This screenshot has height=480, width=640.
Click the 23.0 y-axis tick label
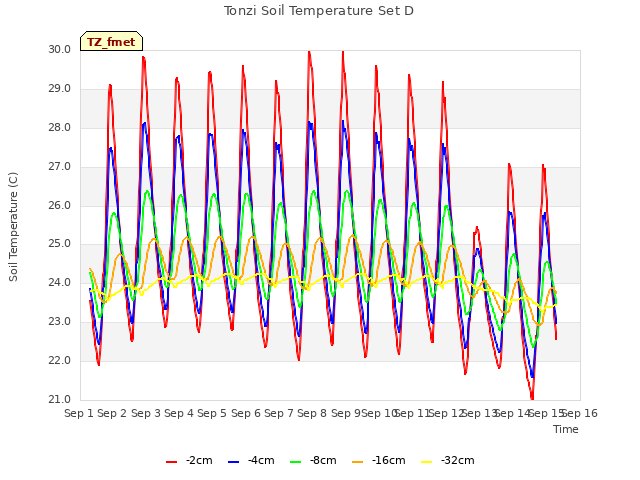point(60,322)
